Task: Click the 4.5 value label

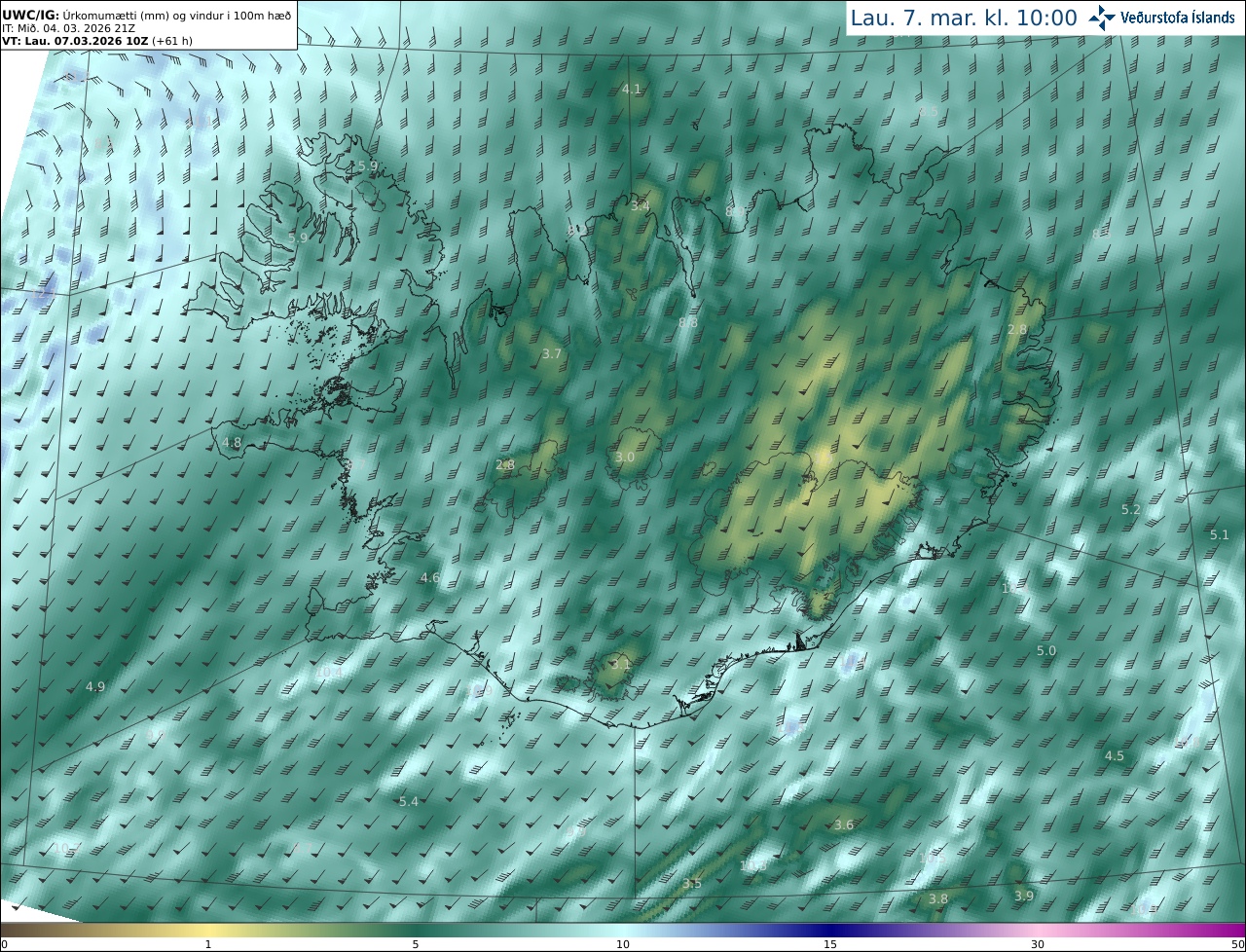Action: (1115, 756)
